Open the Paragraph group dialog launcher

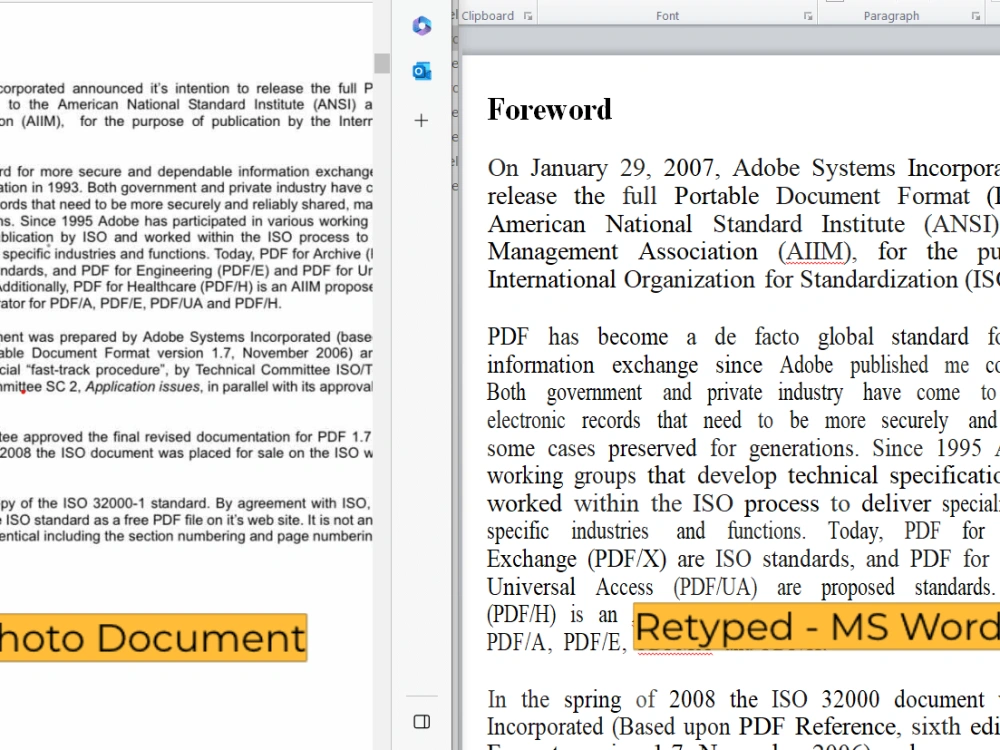tap(976, 16)
